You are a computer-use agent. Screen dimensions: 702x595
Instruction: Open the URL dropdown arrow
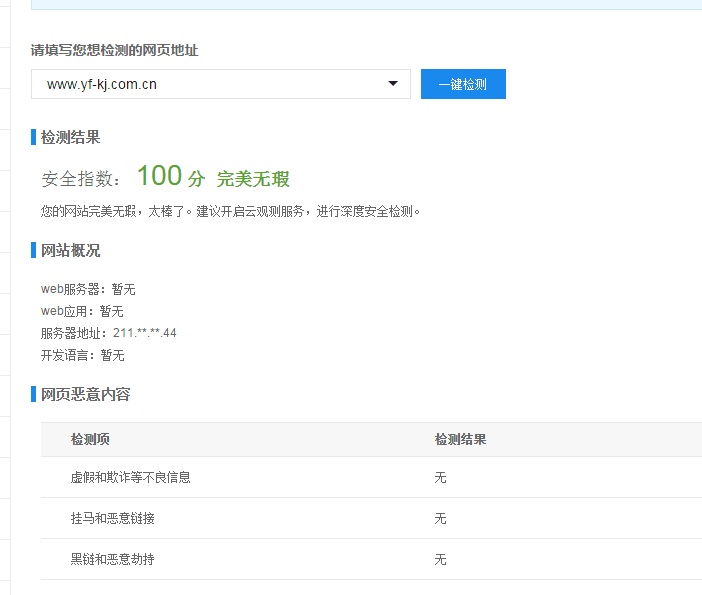393,84
